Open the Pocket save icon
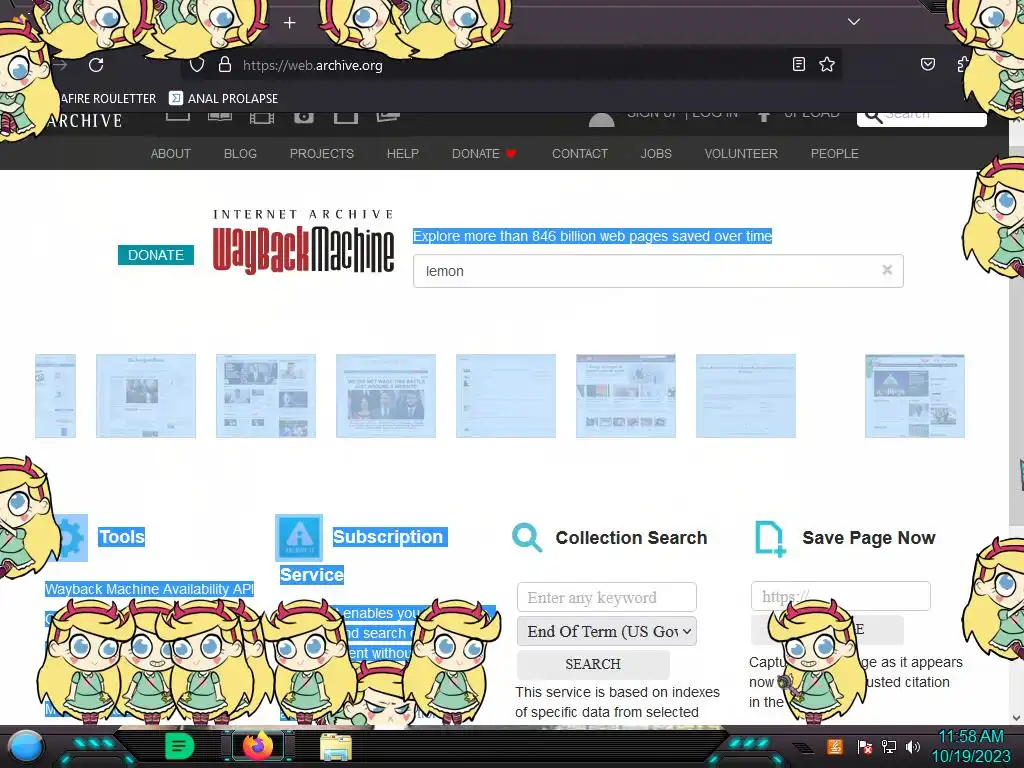Image resolution: width=1024 pixels, height=768 pixels. click(x=927, y=64)
